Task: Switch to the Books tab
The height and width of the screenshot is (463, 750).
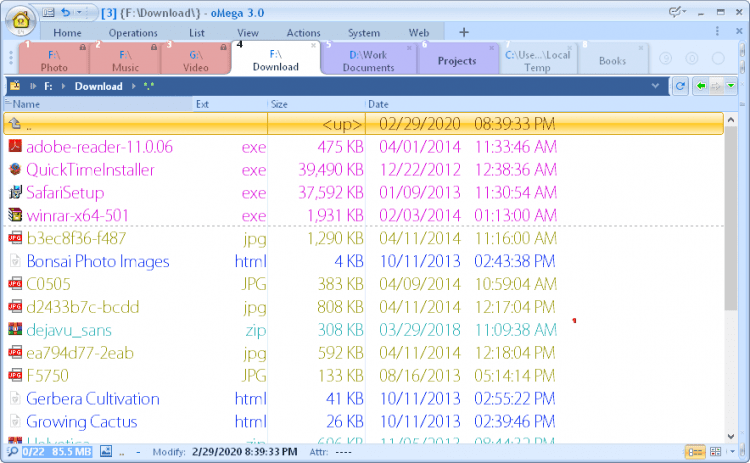Action: (612, 61)
